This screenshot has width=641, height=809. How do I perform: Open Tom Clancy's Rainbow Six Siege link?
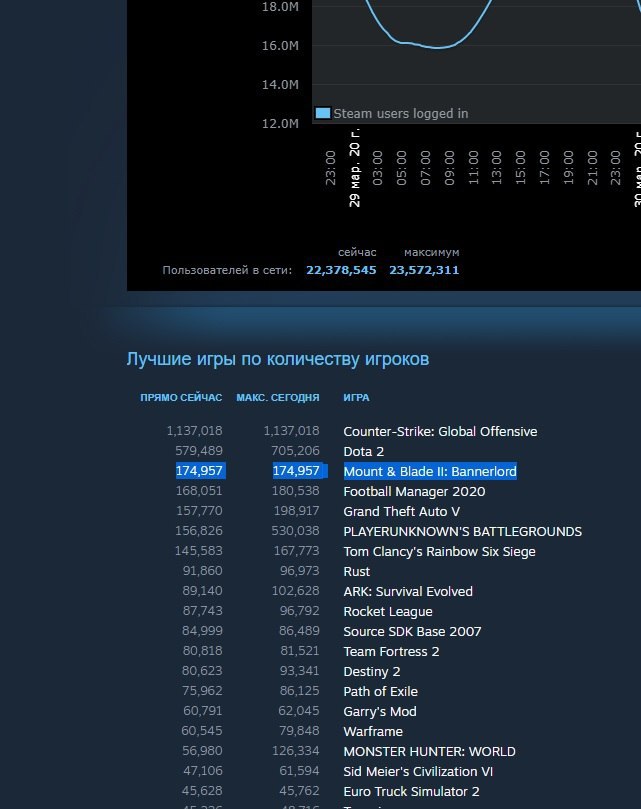pos(439,552)
